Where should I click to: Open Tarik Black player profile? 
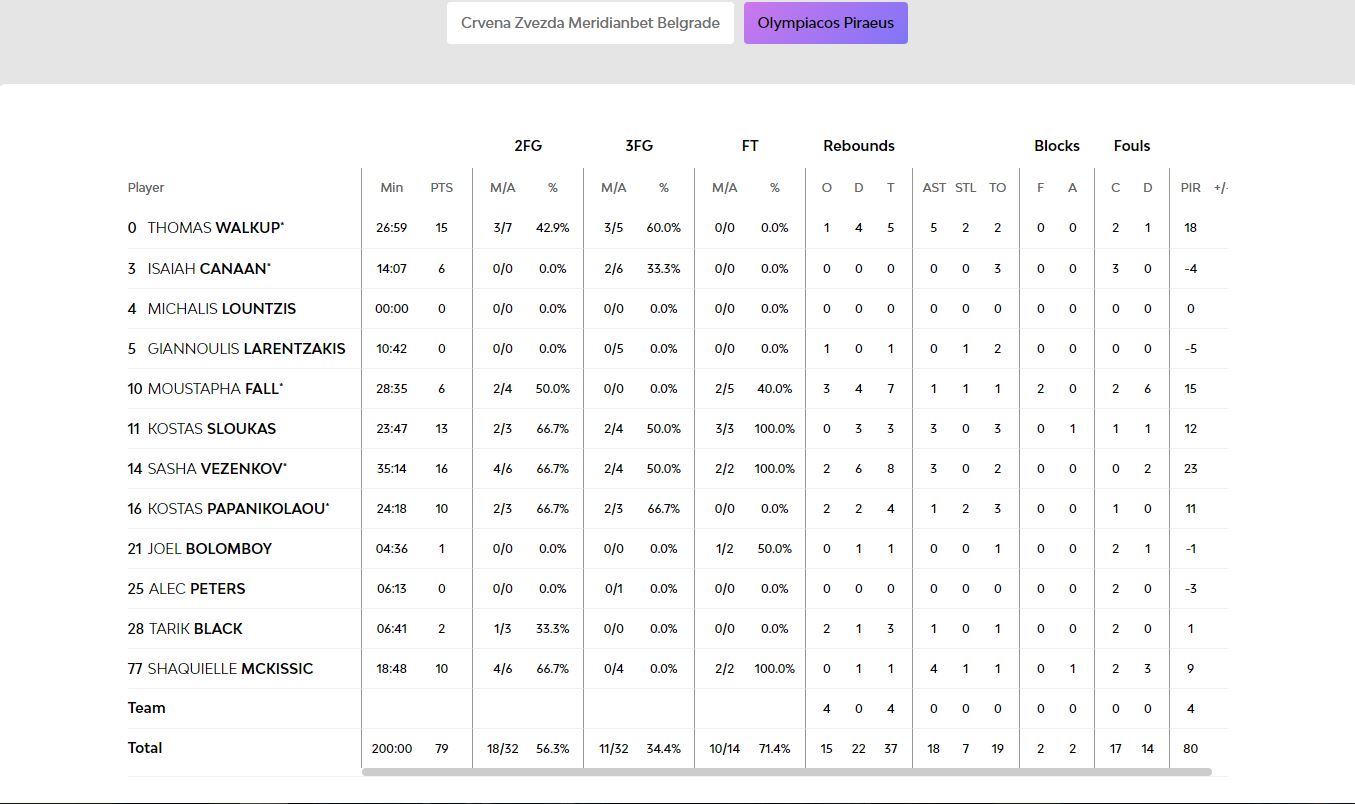coord(195,628)
